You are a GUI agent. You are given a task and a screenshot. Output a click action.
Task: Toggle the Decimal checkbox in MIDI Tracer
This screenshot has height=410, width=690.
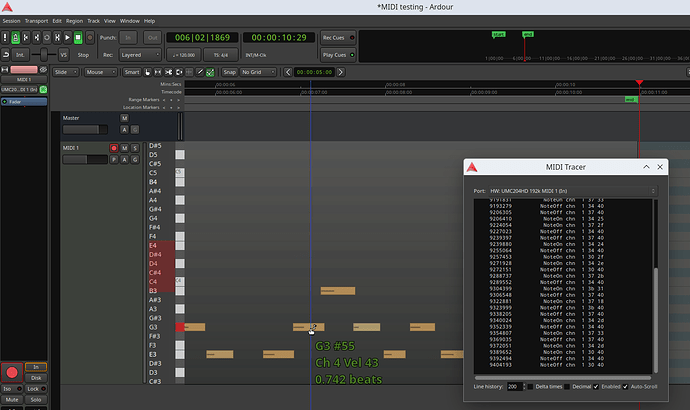click(565, 386)
